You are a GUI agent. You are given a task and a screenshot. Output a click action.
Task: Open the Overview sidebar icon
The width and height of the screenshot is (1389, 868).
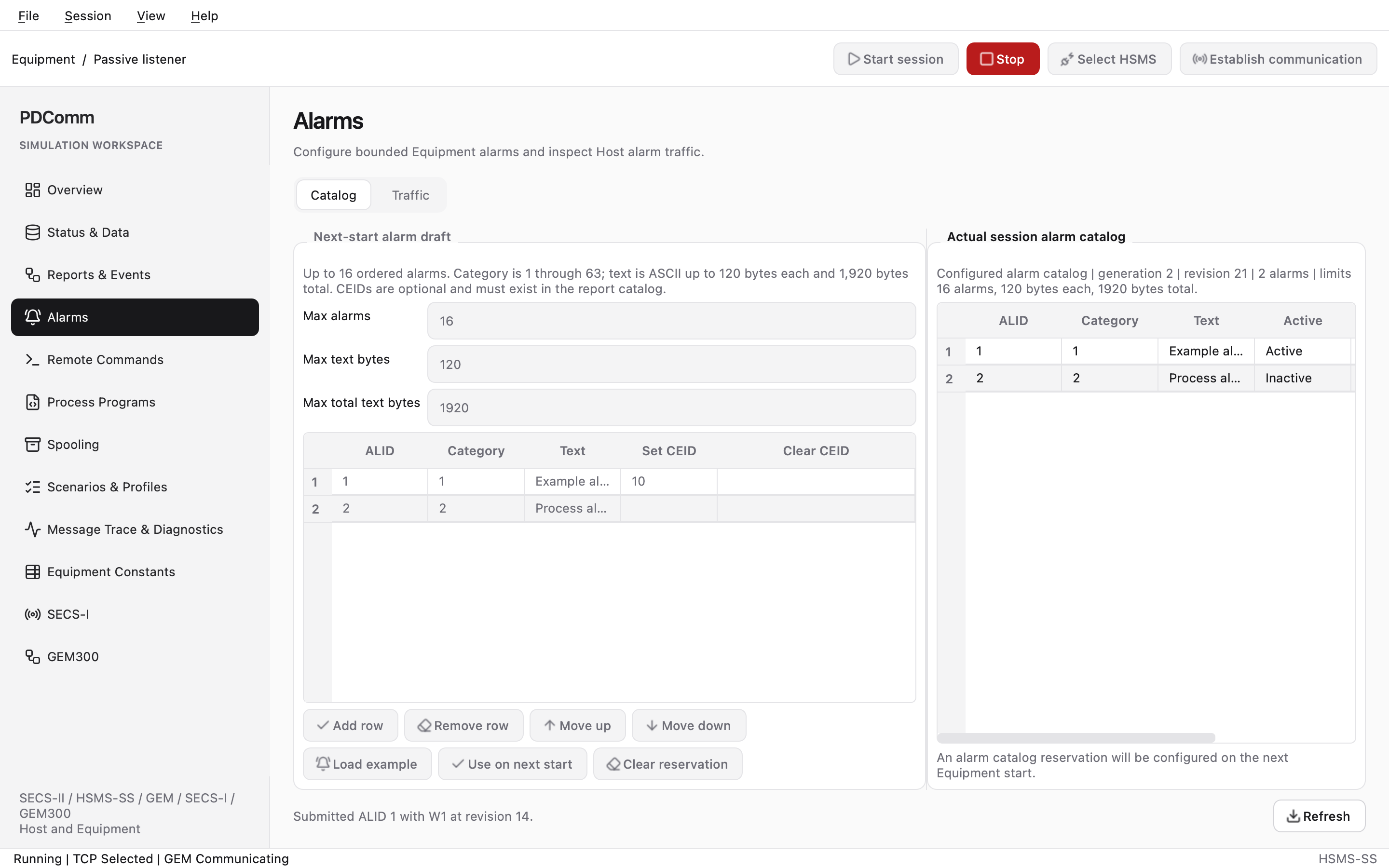point(33,190)
